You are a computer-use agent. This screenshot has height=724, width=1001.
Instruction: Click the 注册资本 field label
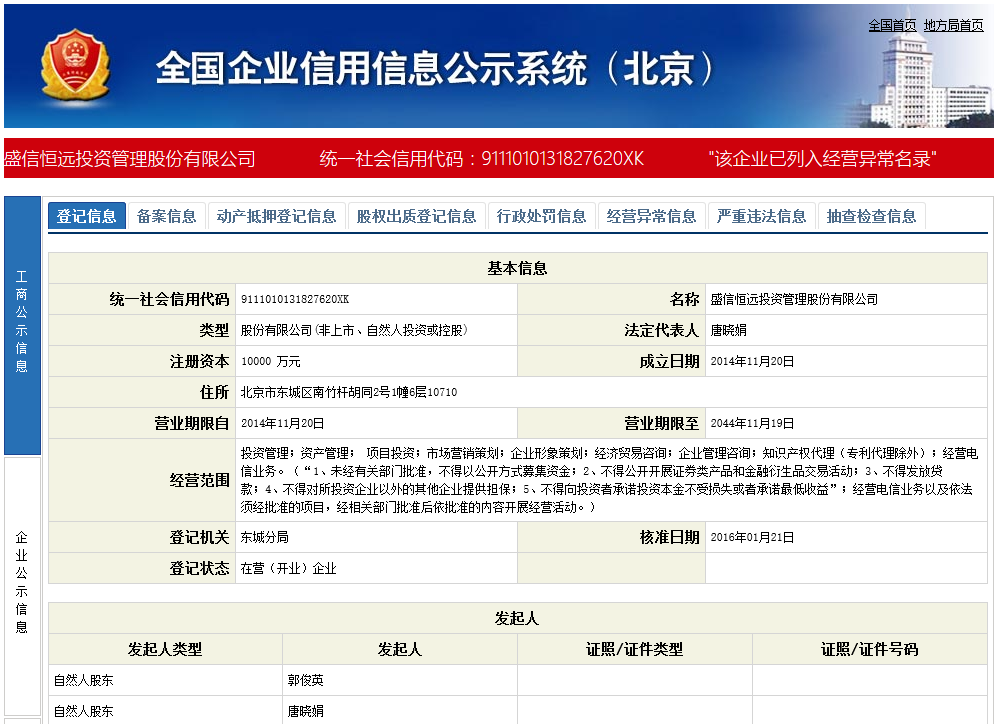point(199,361)
